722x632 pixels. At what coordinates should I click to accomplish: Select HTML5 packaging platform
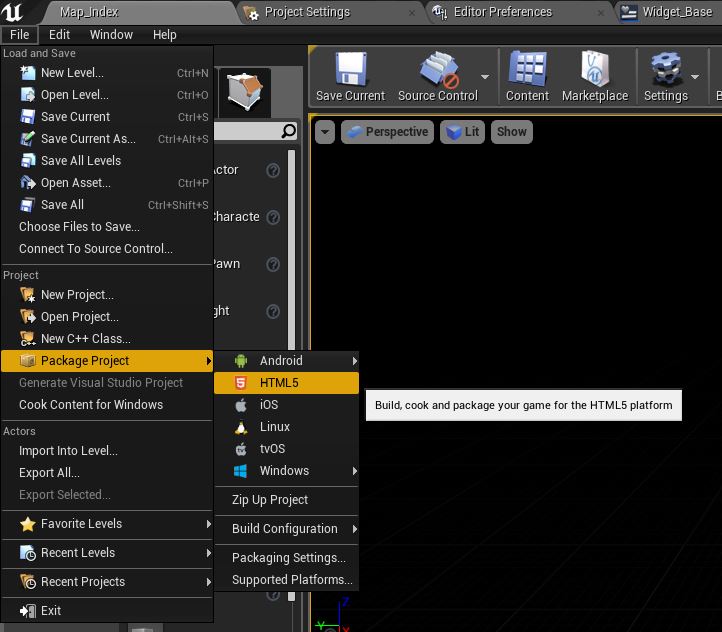[286, 383]
